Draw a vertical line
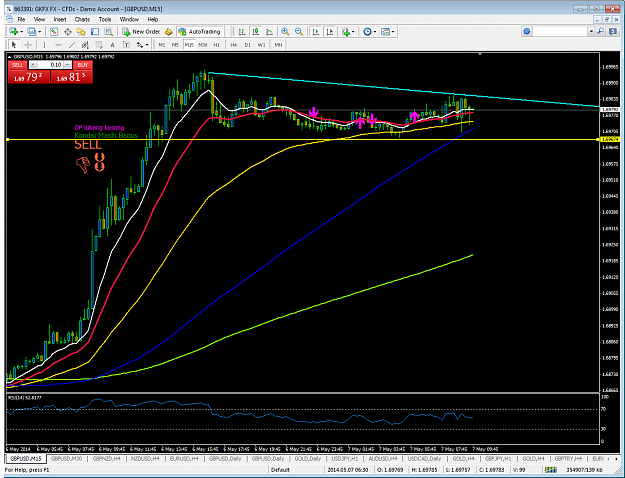 (x=44, y=45)
